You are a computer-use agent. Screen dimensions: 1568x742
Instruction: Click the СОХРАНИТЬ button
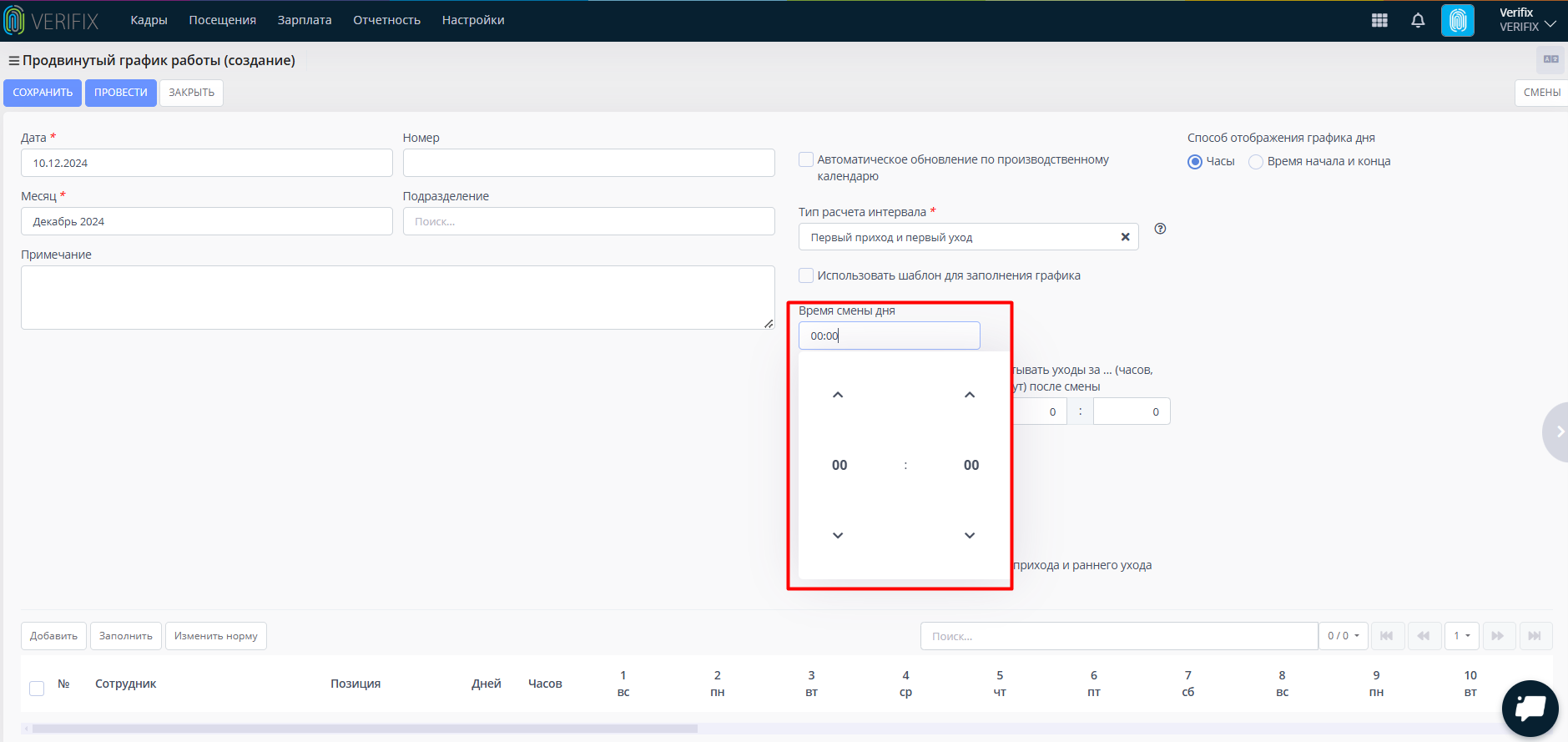[43, 93]
